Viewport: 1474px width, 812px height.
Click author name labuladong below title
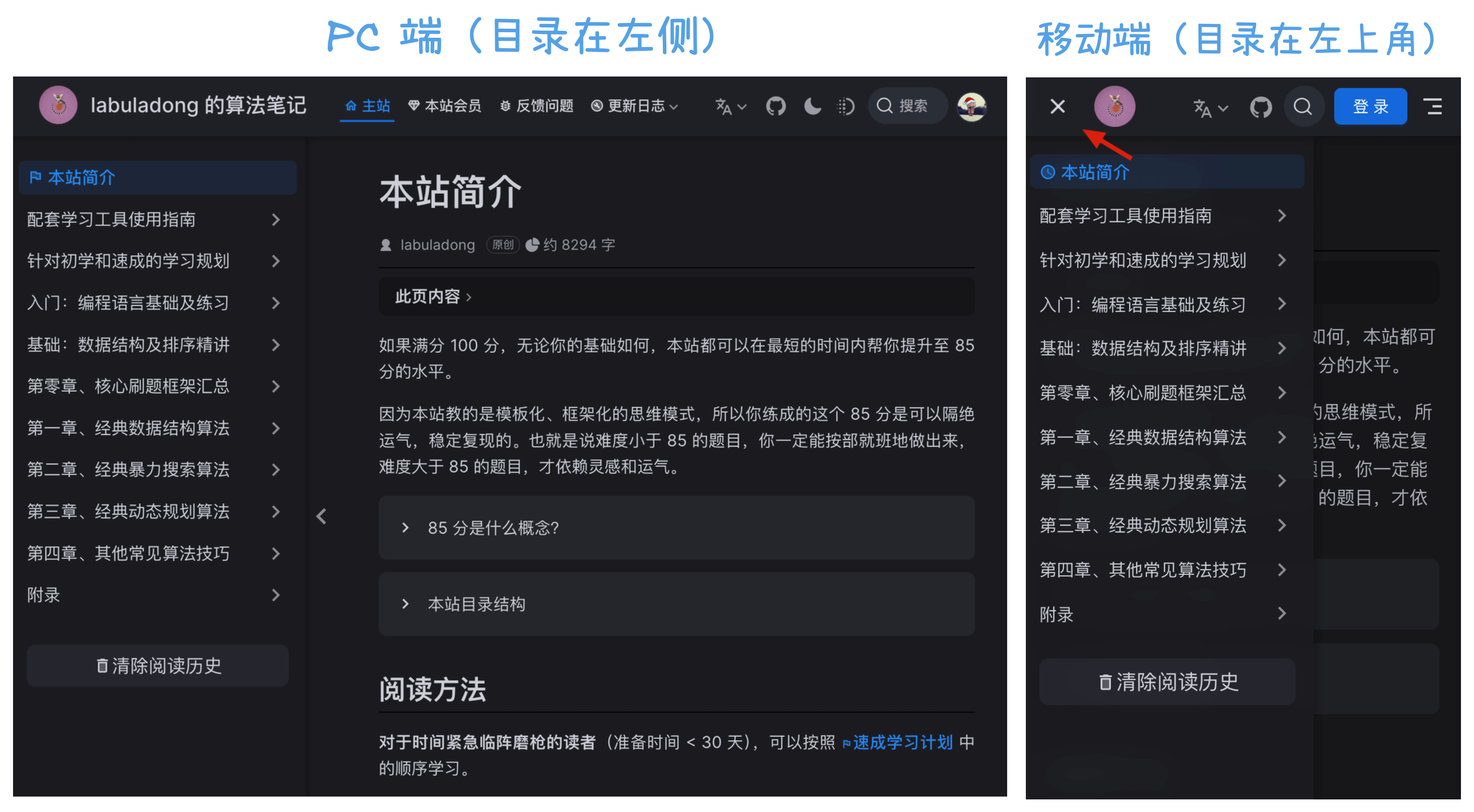click(x=437, y=246)
